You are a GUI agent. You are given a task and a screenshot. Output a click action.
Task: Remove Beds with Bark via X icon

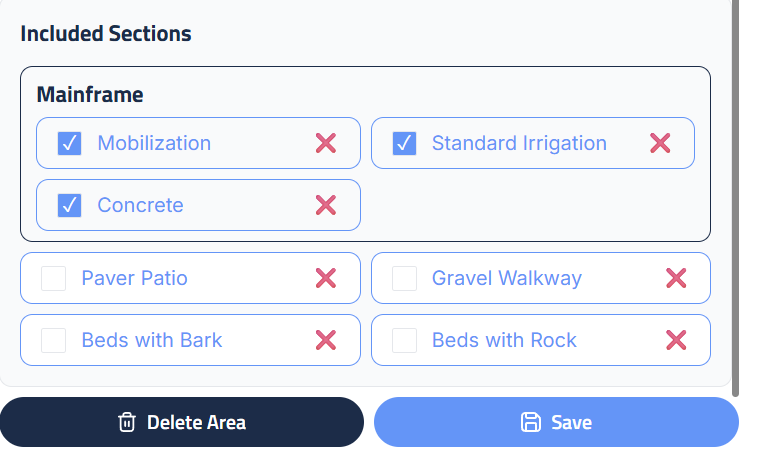[x=326, y=340]
